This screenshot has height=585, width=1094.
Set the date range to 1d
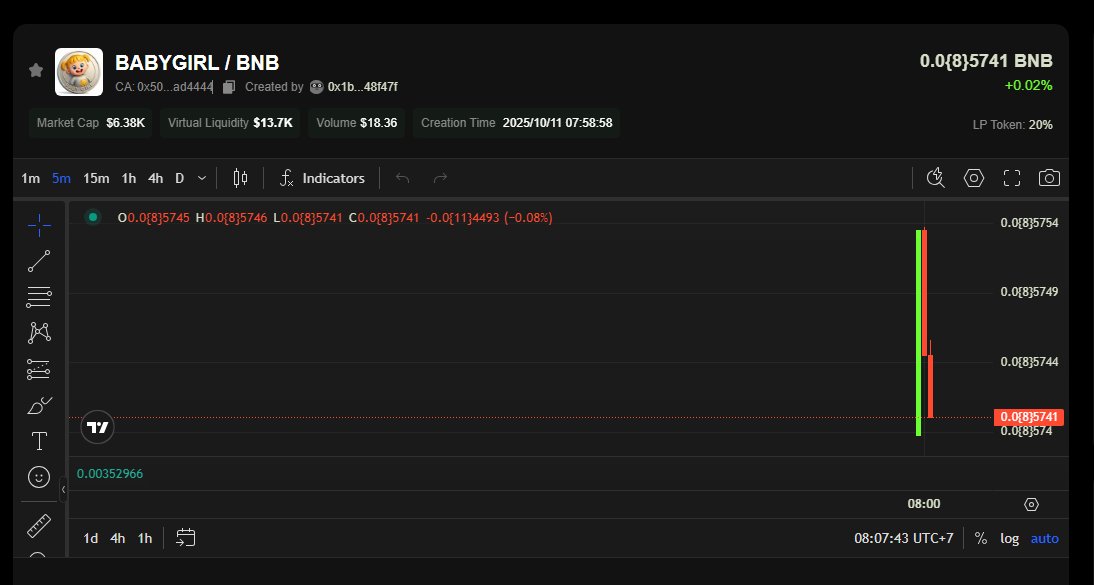tap(91, 538)
